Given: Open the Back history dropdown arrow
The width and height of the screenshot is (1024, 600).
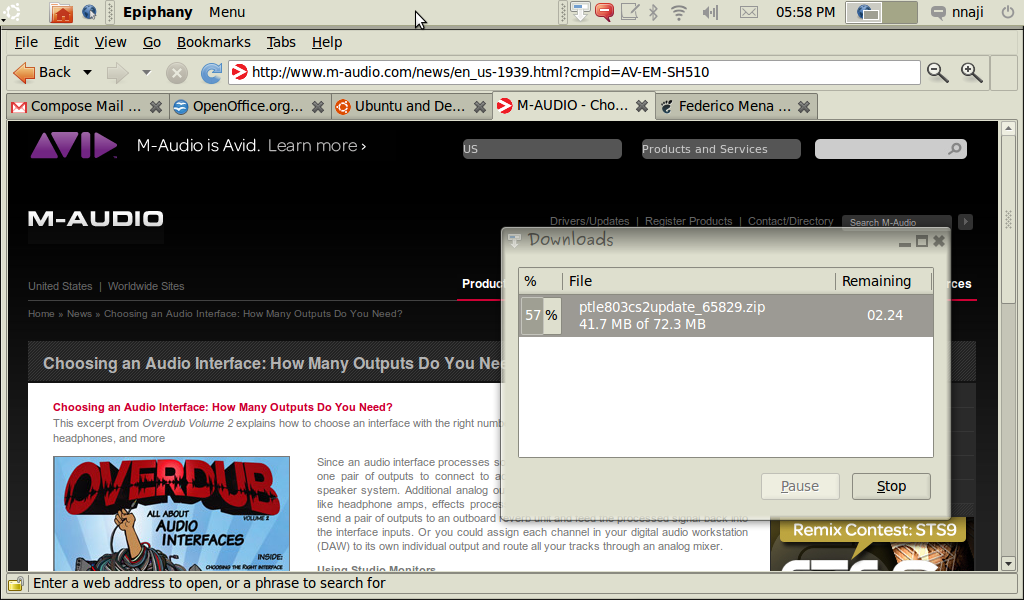Looking at the screenshot, I should click(x=87, y=72).
